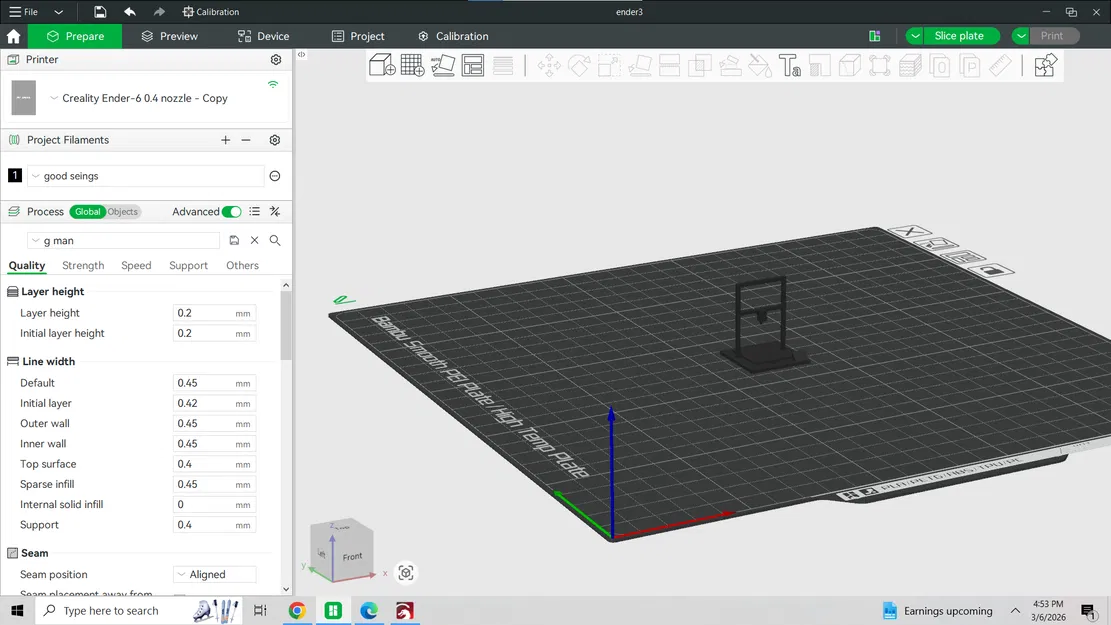Add text with the Text tool
Screen dimensions: 1111x625
pyautogui.click(x=790, y=64)
